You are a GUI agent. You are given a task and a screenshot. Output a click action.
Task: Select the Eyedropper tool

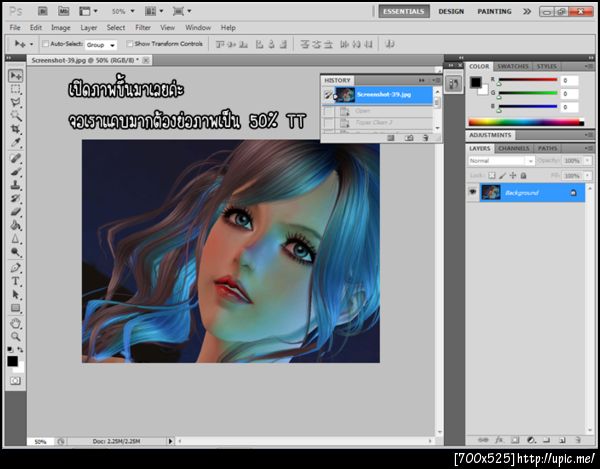pyautogui.click(x=15, y=143)
